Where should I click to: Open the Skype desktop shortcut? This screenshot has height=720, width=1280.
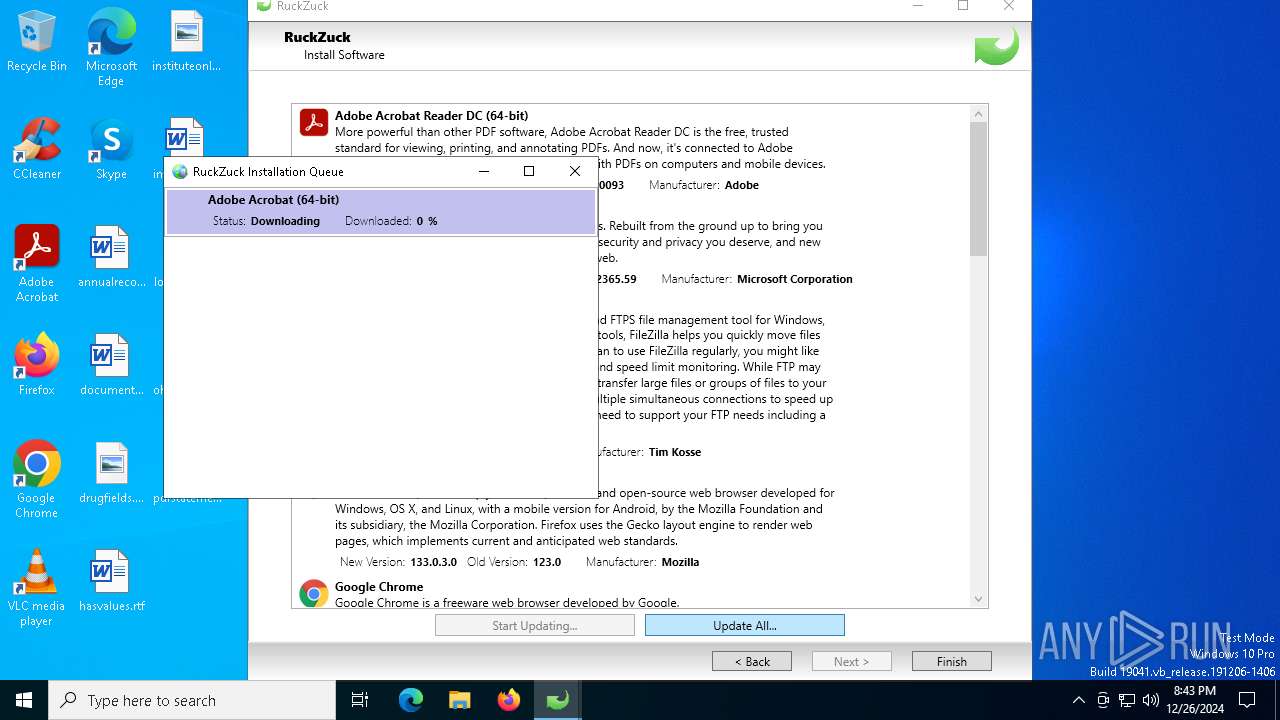pos(111,149)
